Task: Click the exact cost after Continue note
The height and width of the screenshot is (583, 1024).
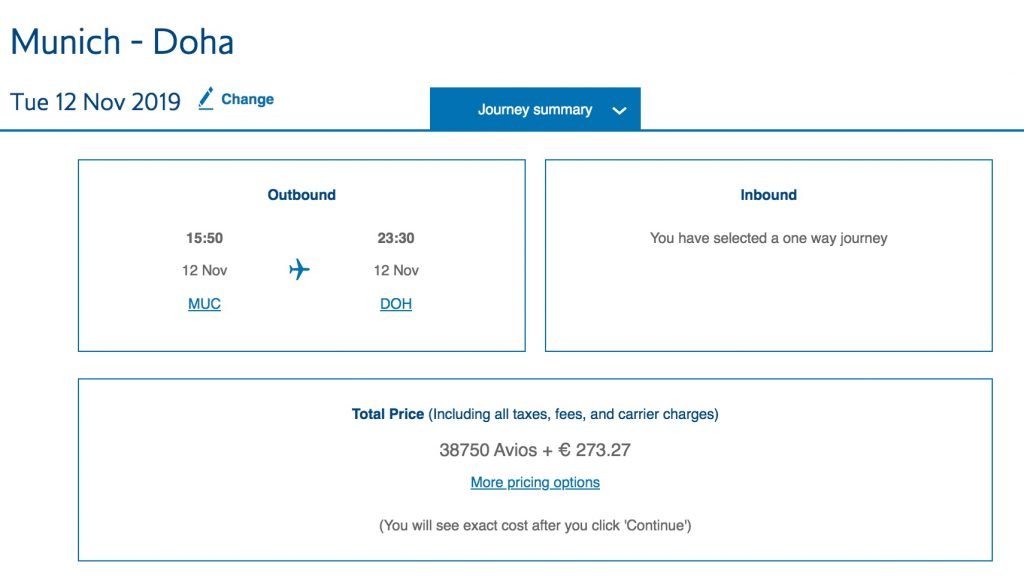Action: (x=535, y=526)
